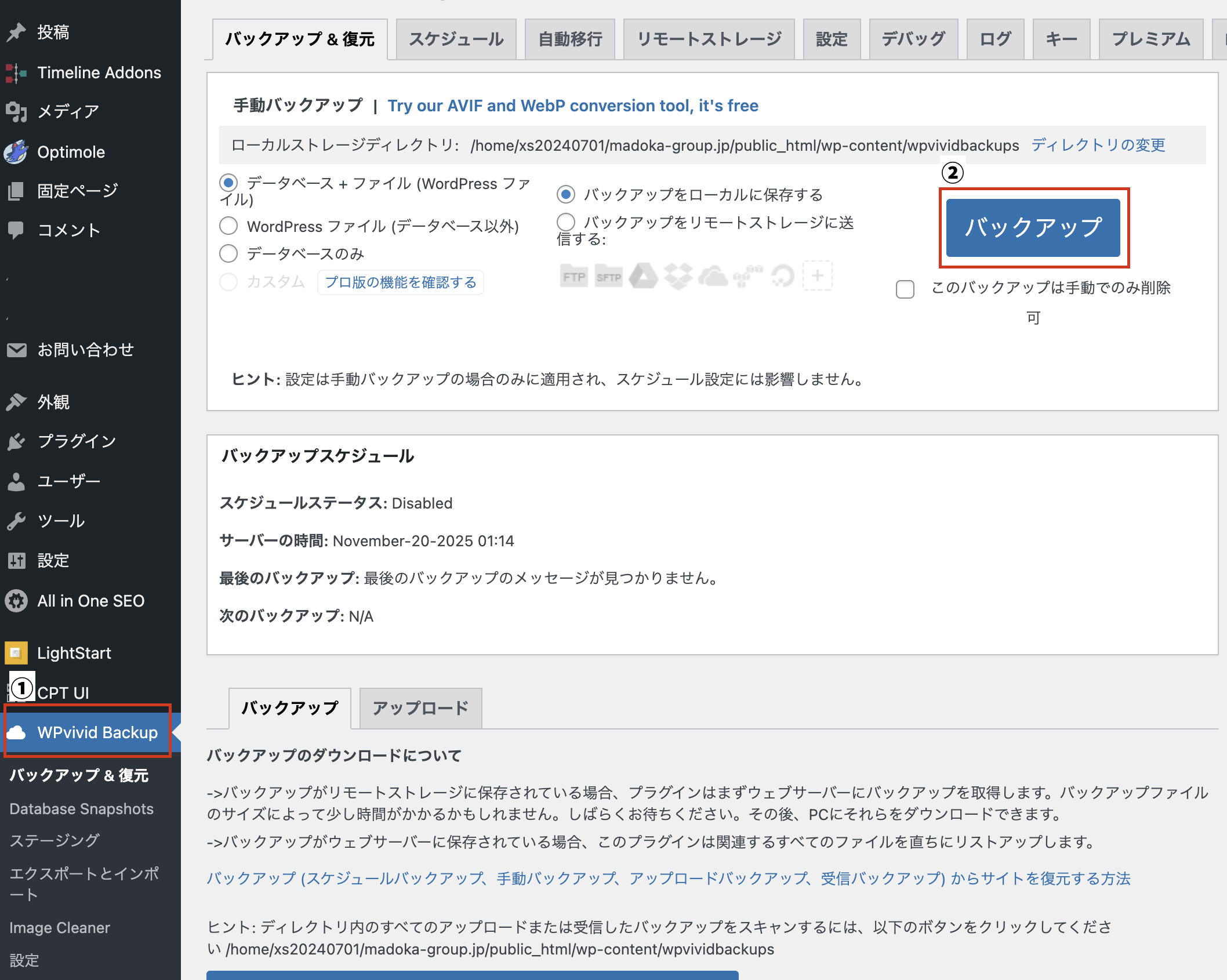Choose バックアップをリモートストレージに送信する radio
Viewport: 1227px width, 980px height.
566,222
